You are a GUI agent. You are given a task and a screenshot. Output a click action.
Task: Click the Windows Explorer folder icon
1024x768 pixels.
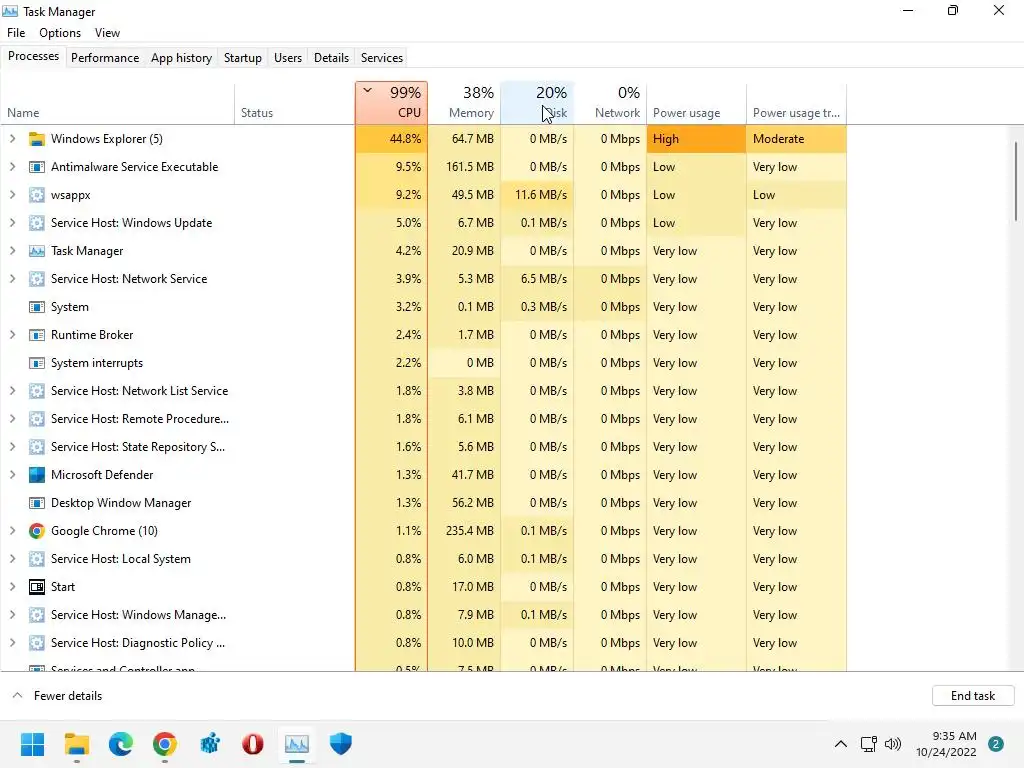(x=37, y=139)
